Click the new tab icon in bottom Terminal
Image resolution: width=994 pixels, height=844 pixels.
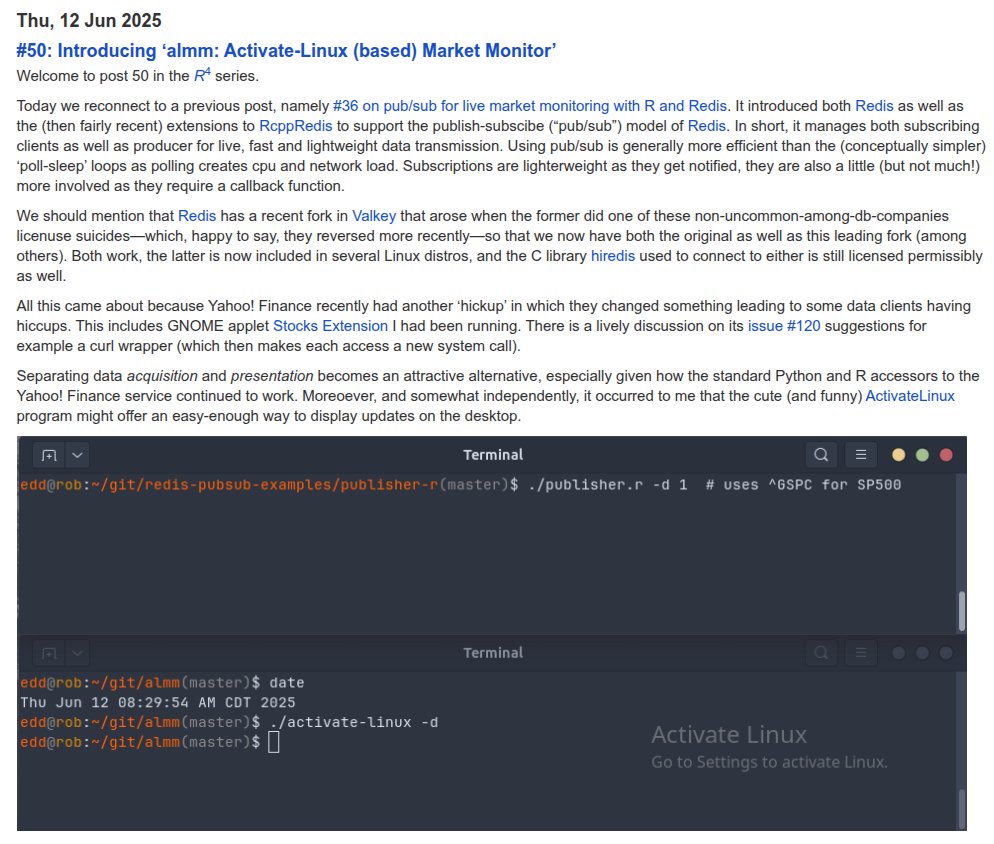[x=49, y=653]
